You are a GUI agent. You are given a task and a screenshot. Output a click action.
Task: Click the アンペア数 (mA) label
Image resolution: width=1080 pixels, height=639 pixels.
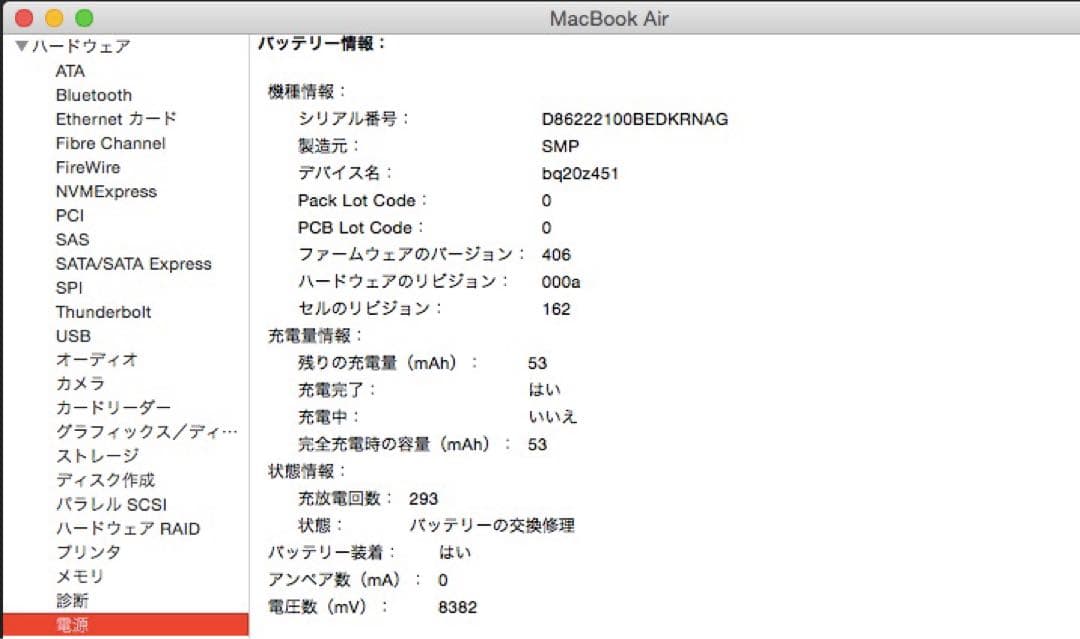[x=344, y=580]
